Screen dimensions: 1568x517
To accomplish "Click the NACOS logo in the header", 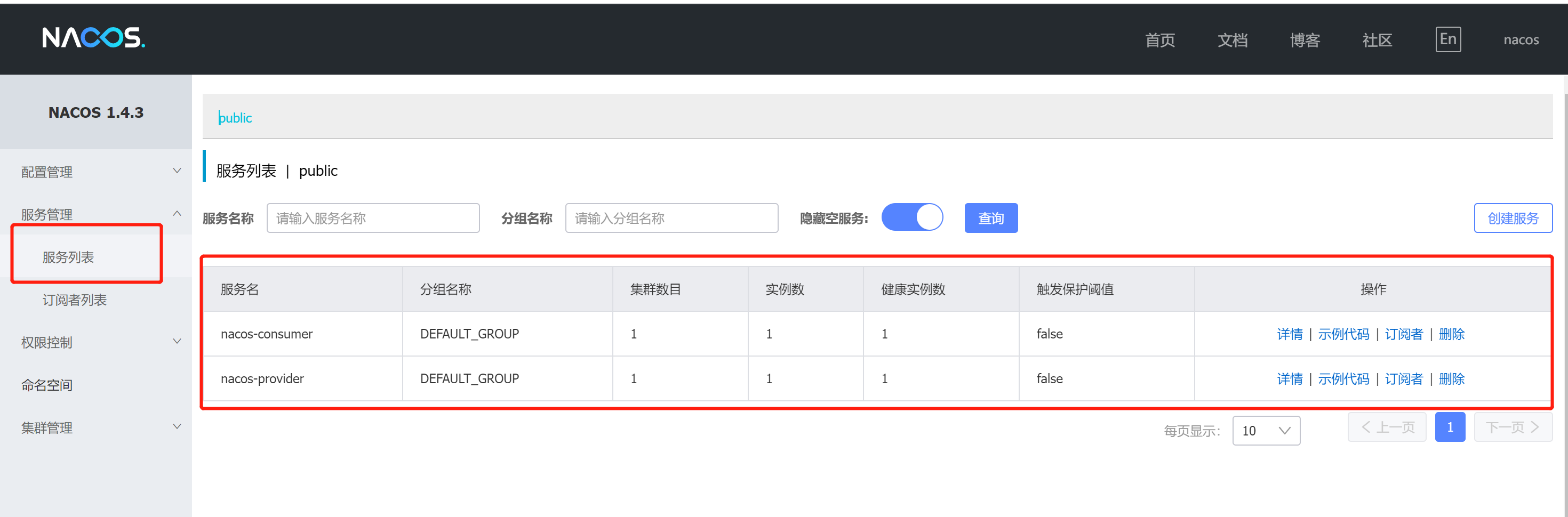I will click(93, 38).
